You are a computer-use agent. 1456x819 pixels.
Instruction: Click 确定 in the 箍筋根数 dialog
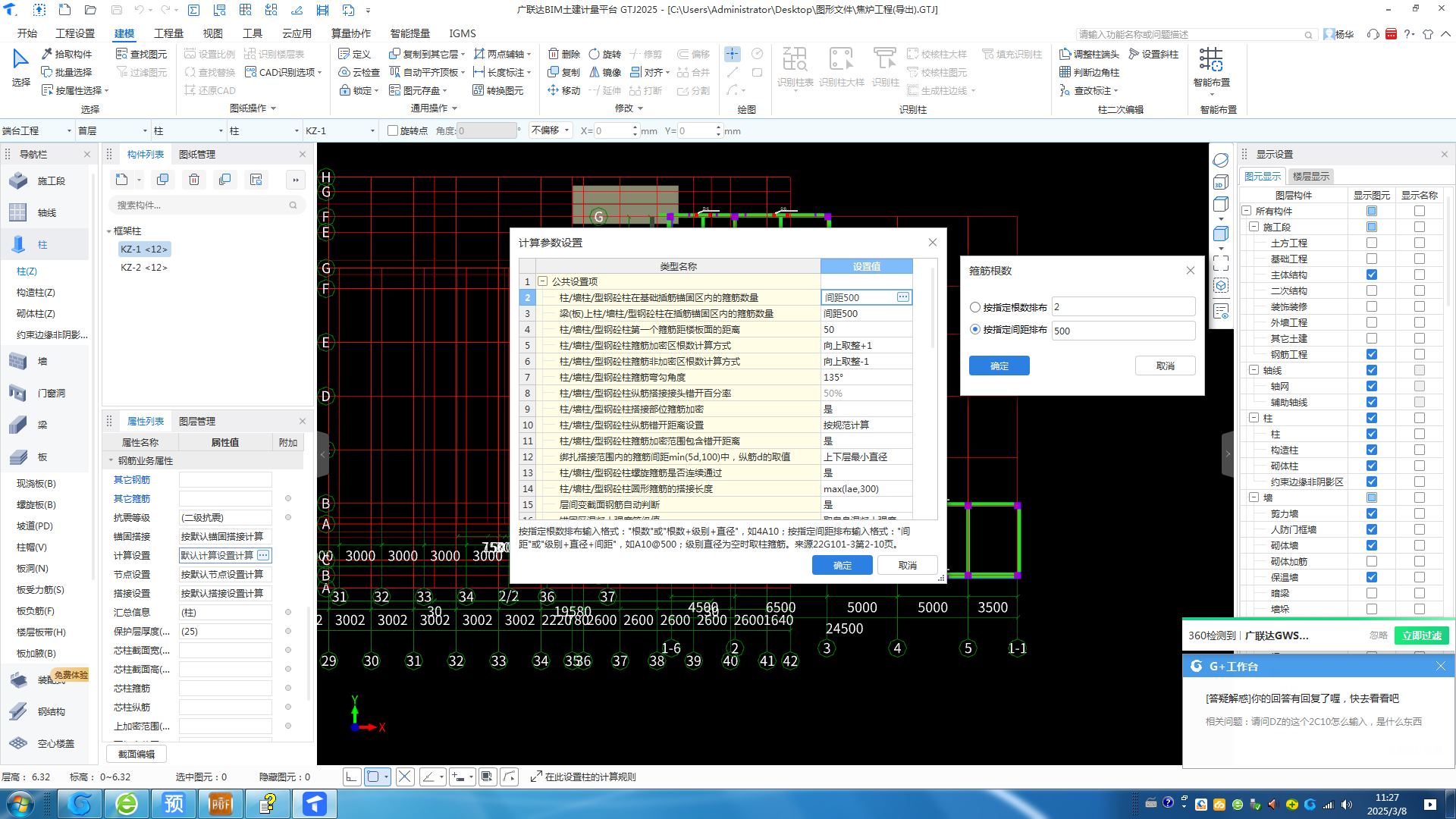pos(999,366)
